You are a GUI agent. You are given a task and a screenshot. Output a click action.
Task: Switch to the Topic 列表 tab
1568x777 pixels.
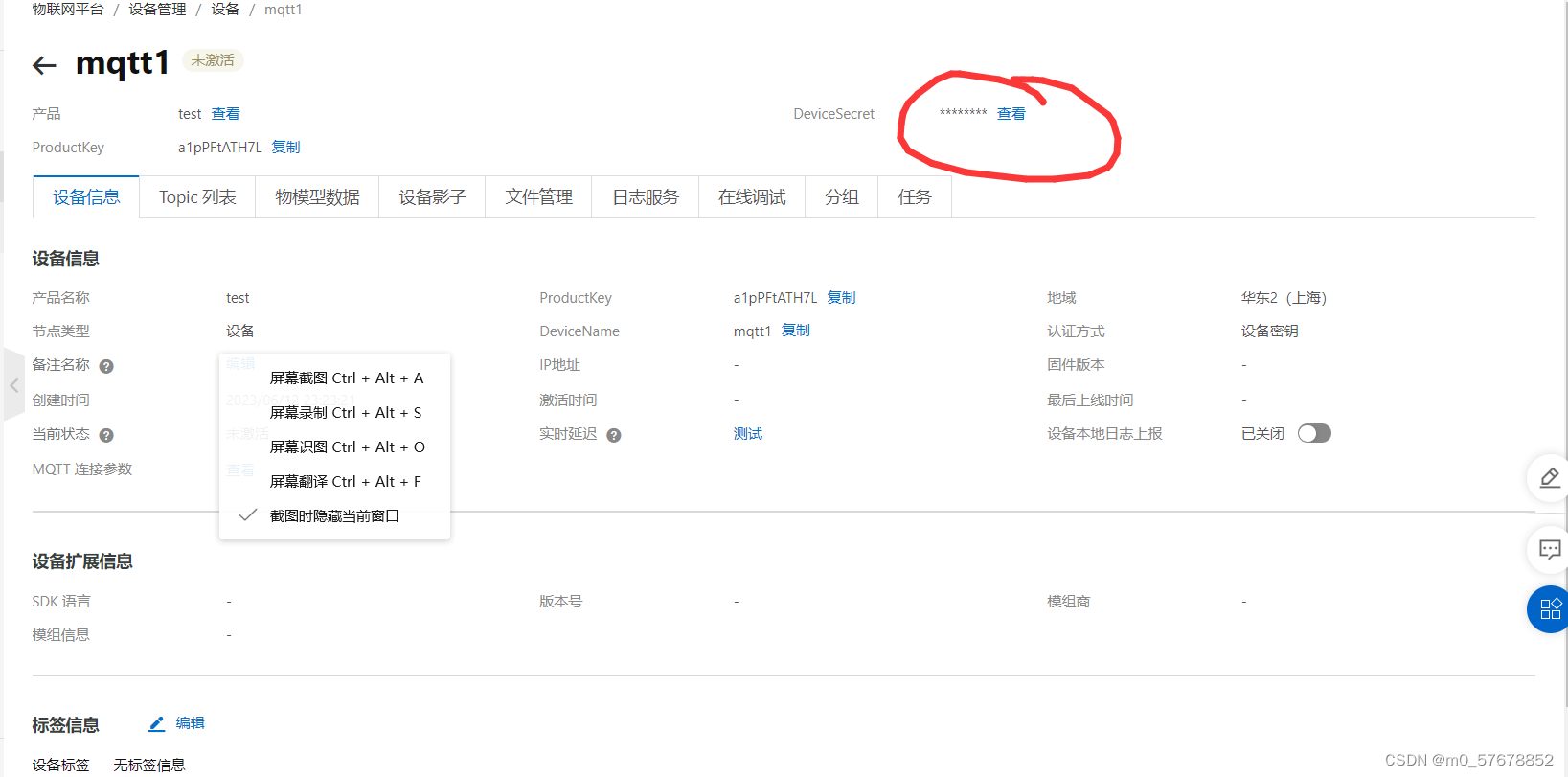(197, 197)
